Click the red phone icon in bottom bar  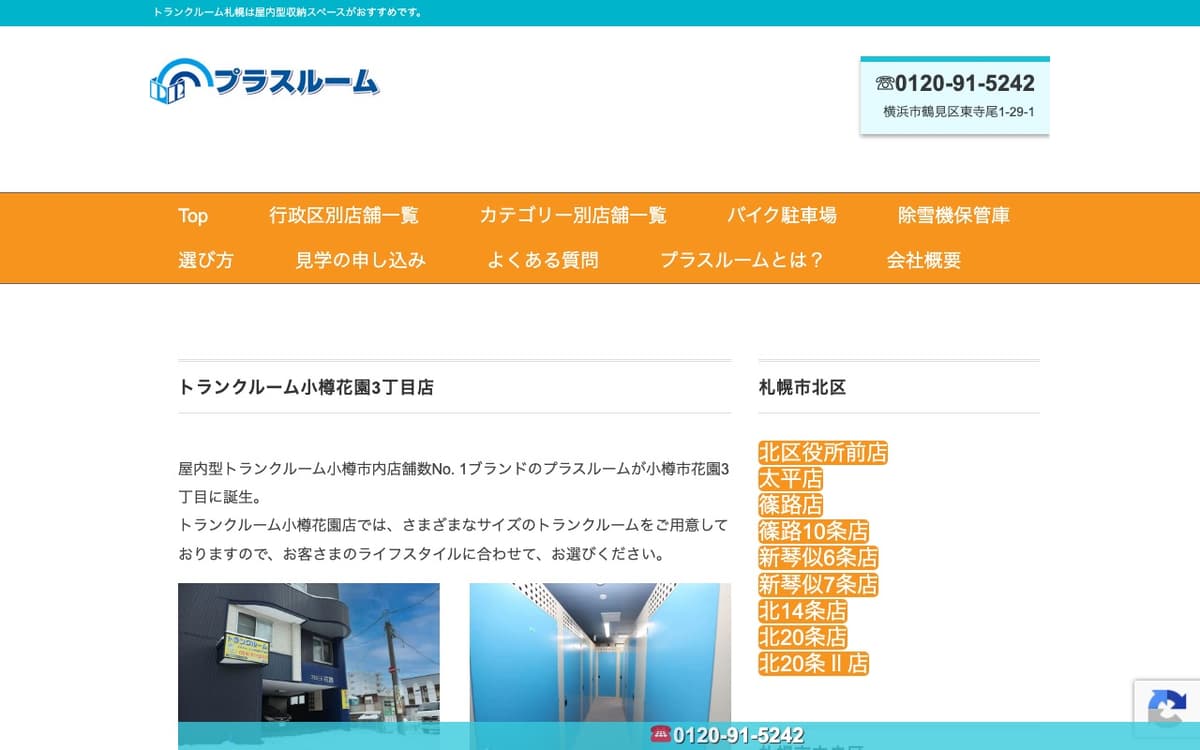click(x=660, y=735)
